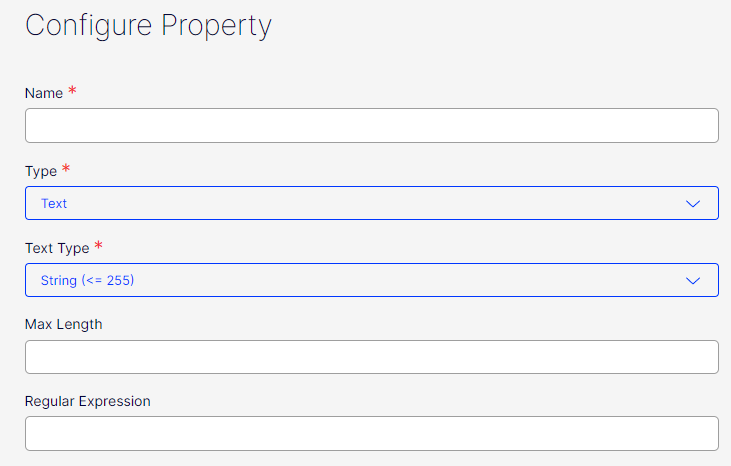
Task: Click the 'Text Type' field label
Action: pos(57,248)
